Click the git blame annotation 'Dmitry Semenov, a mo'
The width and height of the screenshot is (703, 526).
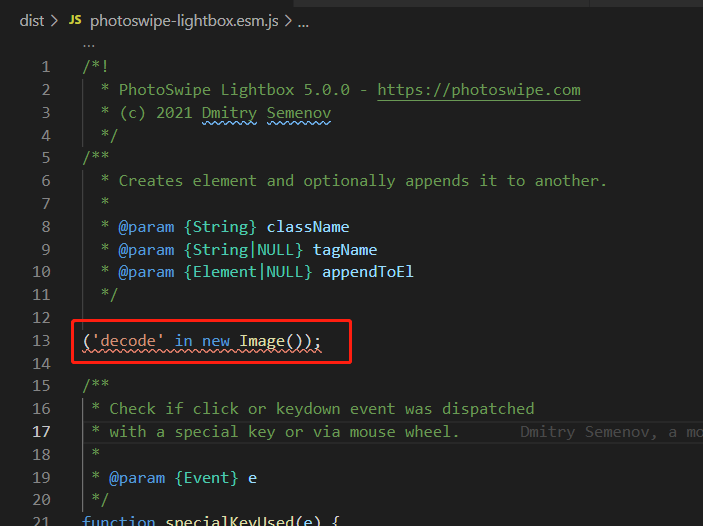point(611,432)
